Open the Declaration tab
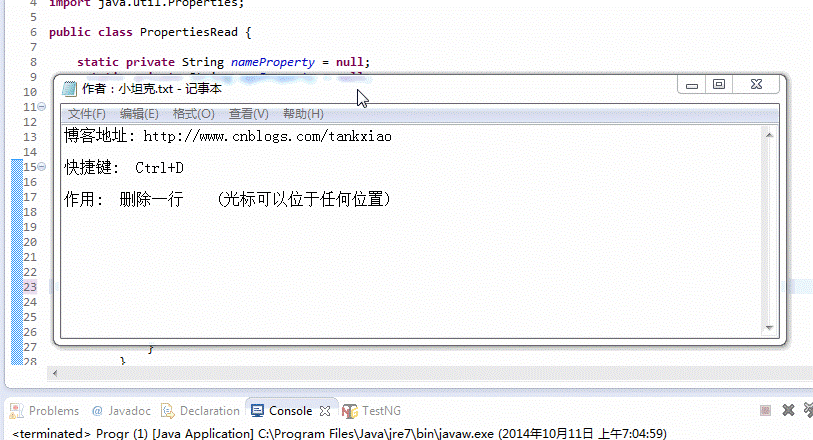813x440 pixels. (201, 411)
